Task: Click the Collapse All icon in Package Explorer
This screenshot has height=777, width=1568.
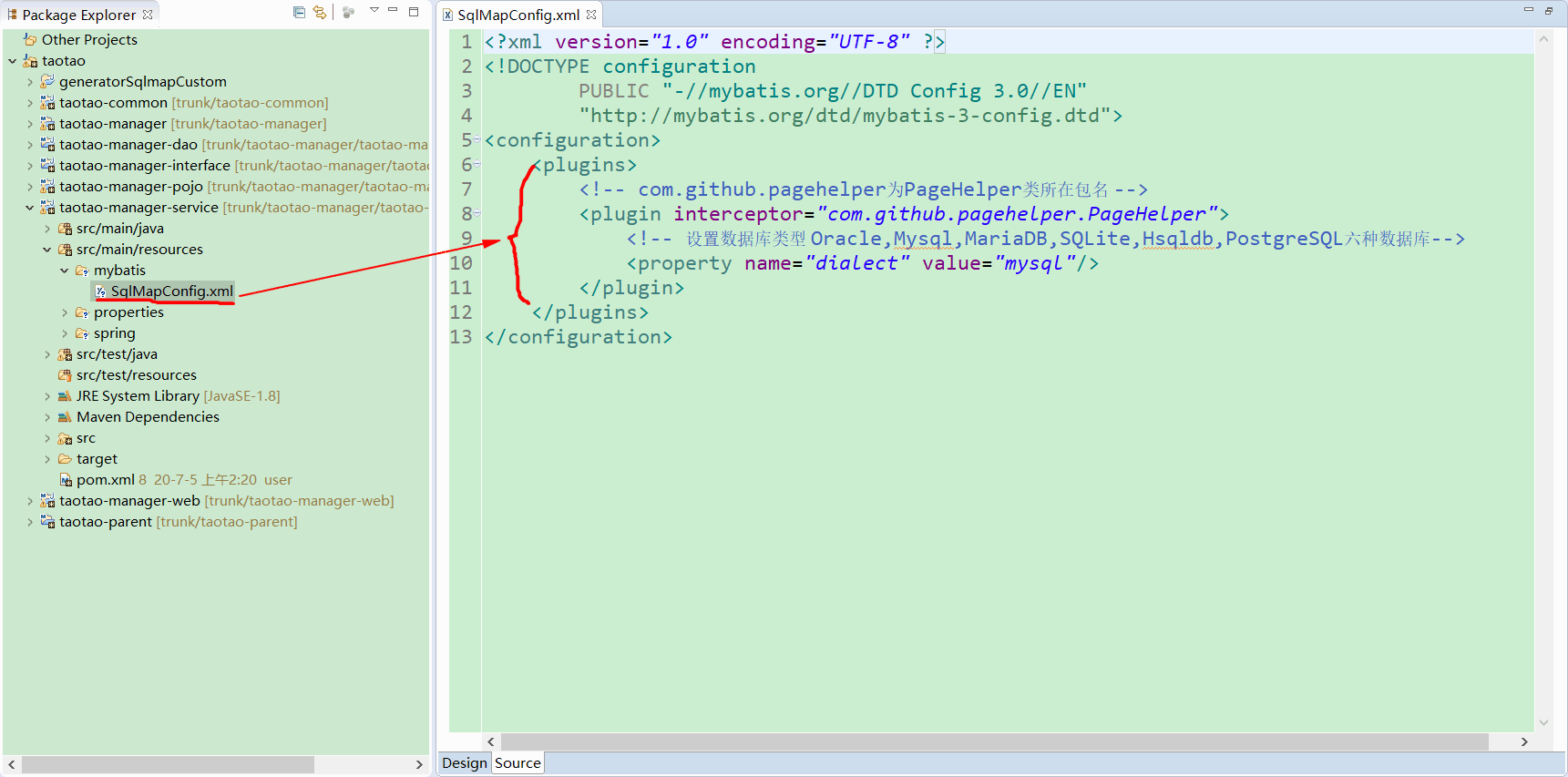Action: (299, 12)
